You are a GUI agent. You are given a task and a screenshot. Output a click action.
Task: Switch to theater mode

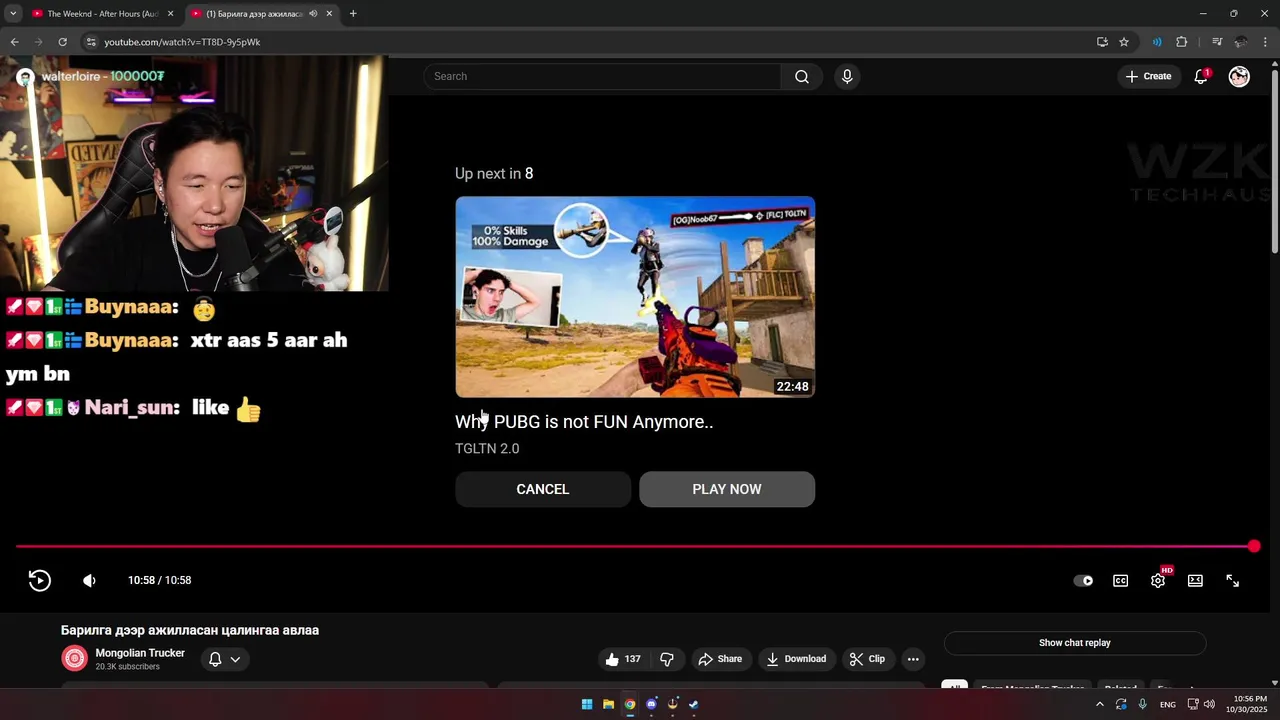click(x=1195, y=581)
